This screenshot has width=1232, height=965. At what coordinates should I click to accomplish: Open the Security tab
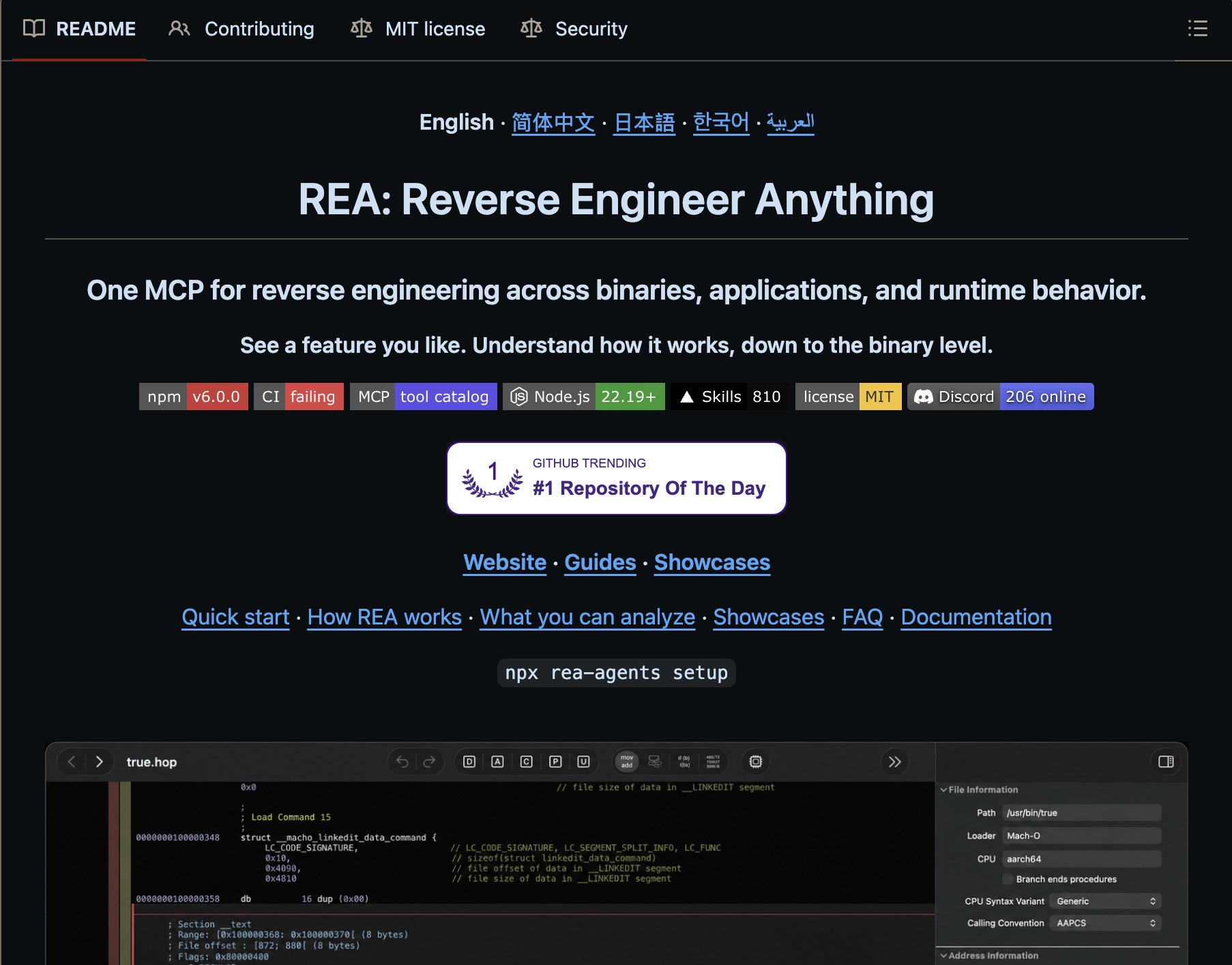point(574,29)
